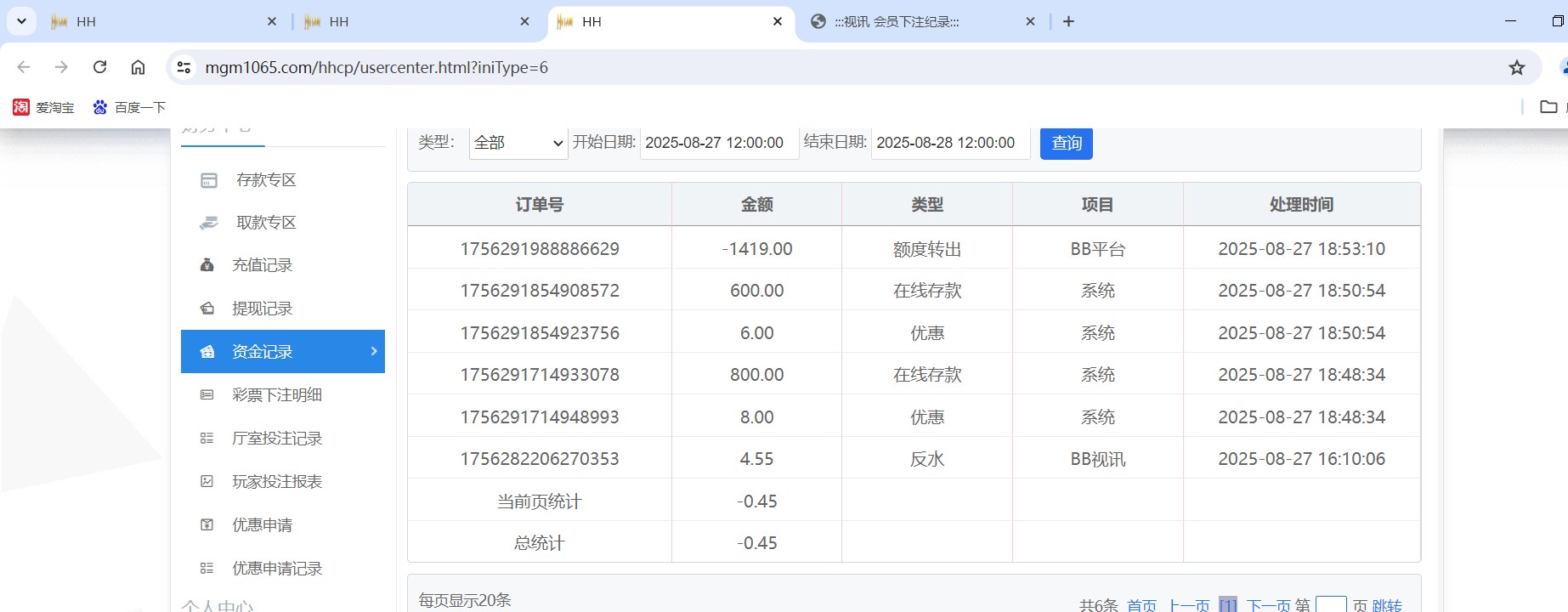Bookmark this page with star icon
The image size is (1568, 612).
[x=1516, y=67]
